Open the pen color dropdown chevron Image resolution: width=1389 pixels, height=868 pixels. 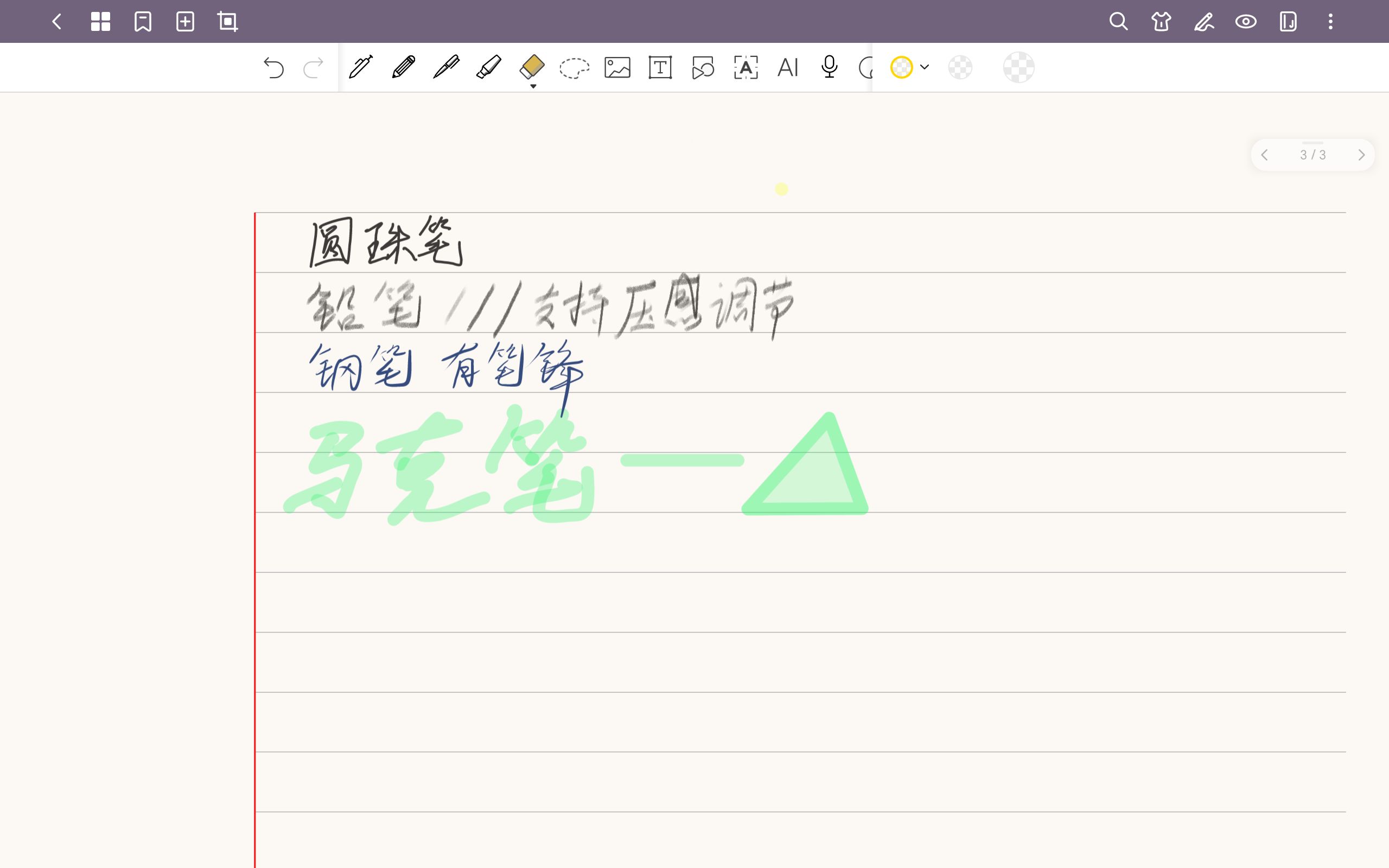(924, 67)
